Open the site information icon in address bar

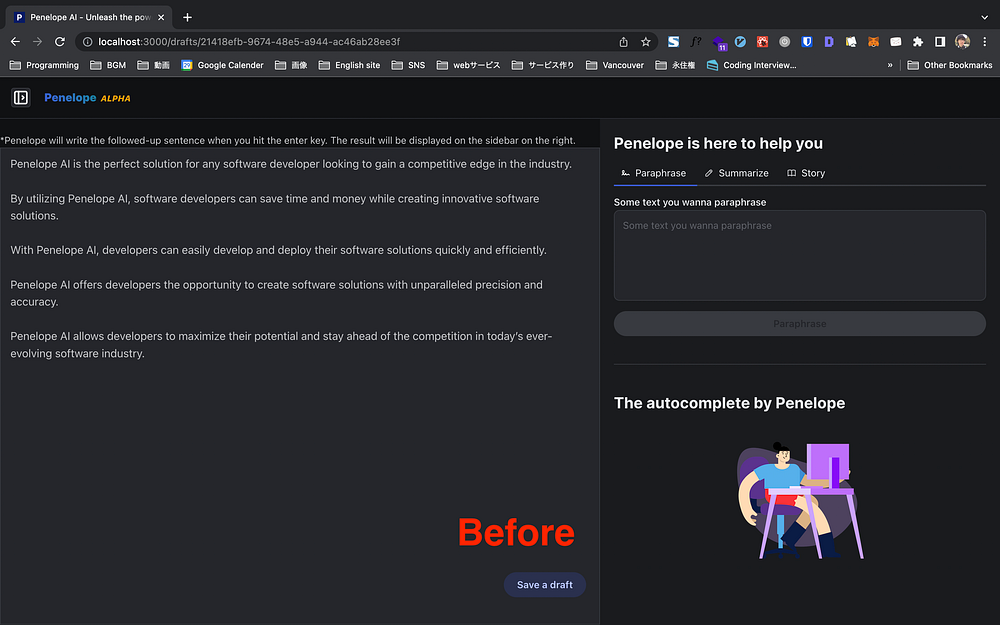[x=87, y=41]
